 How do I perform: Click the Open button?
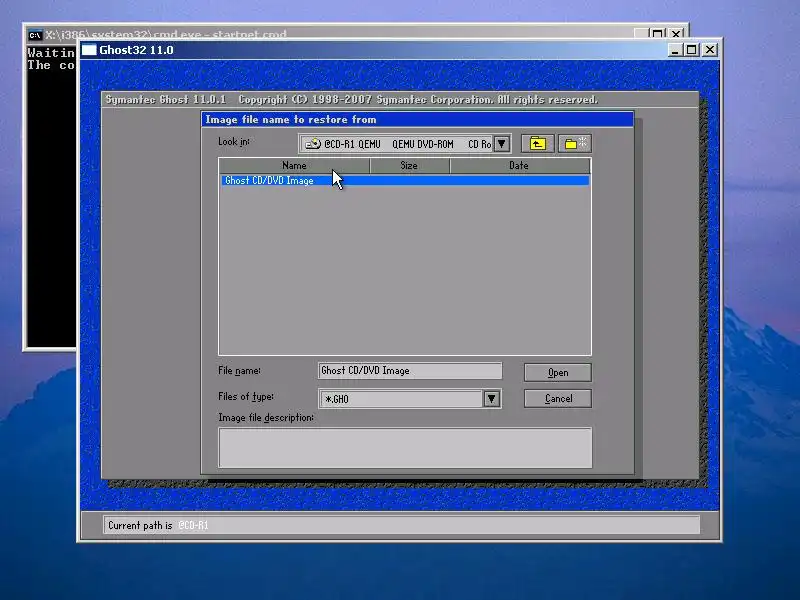pyautogui.click(x=558, y=372)
